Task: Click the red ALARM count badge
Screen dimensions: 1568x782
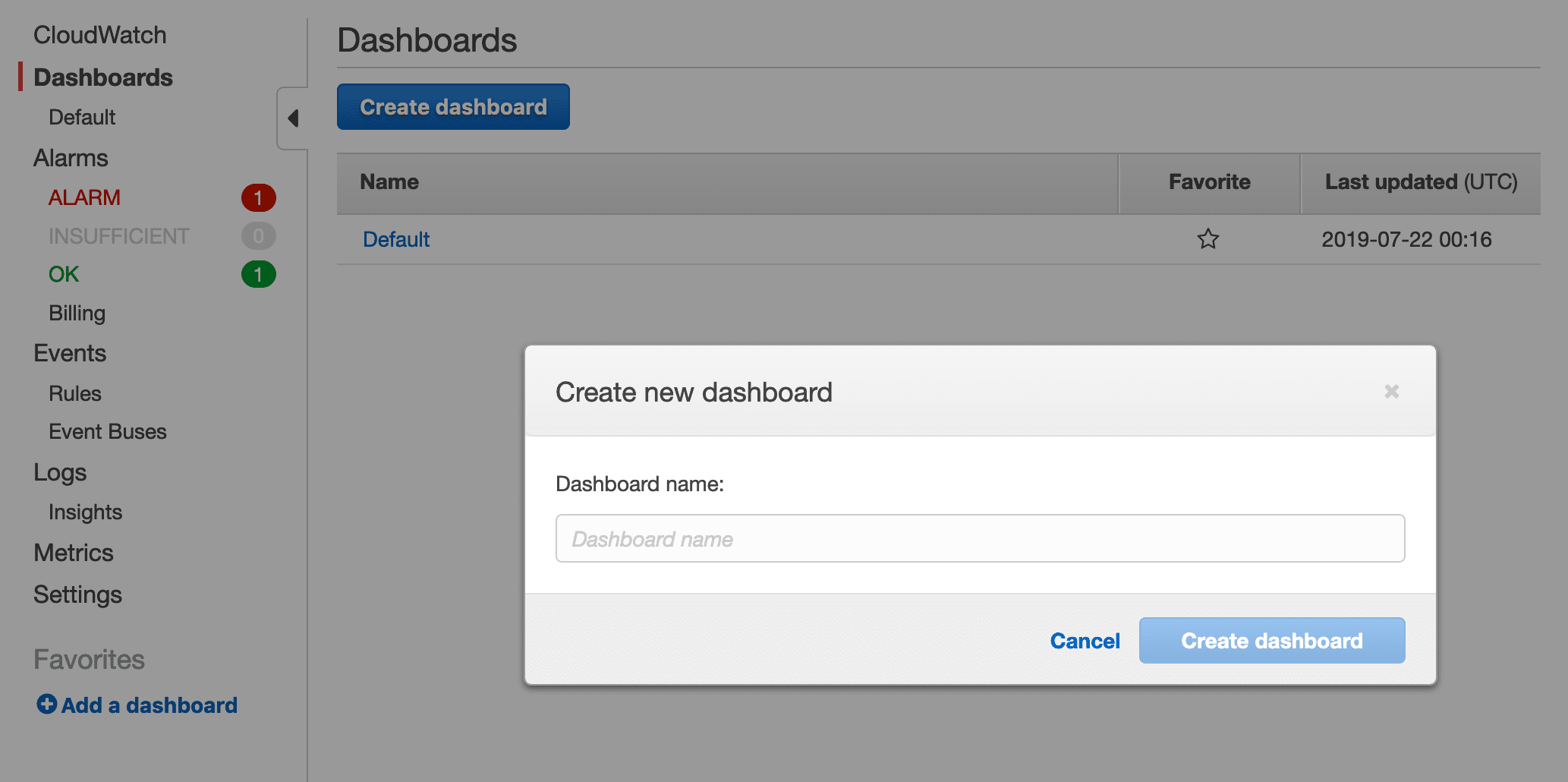Action: 259,197
